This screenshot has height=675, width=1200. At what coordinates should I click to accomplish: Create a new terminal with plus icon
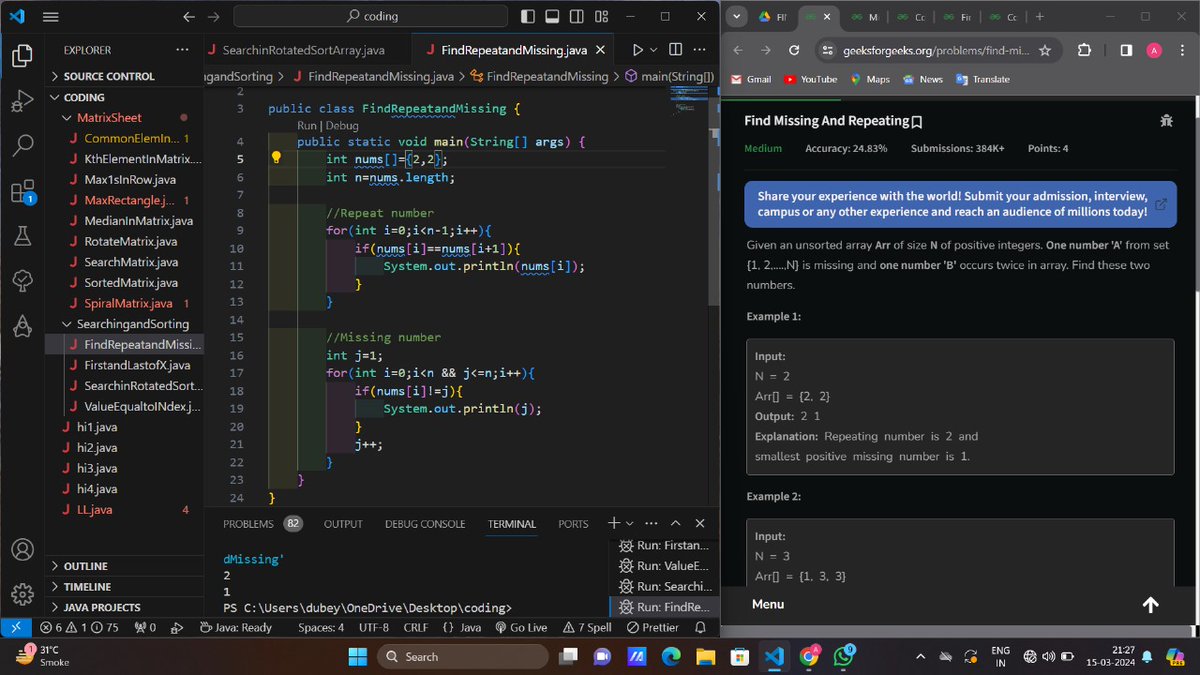[613, 523]
